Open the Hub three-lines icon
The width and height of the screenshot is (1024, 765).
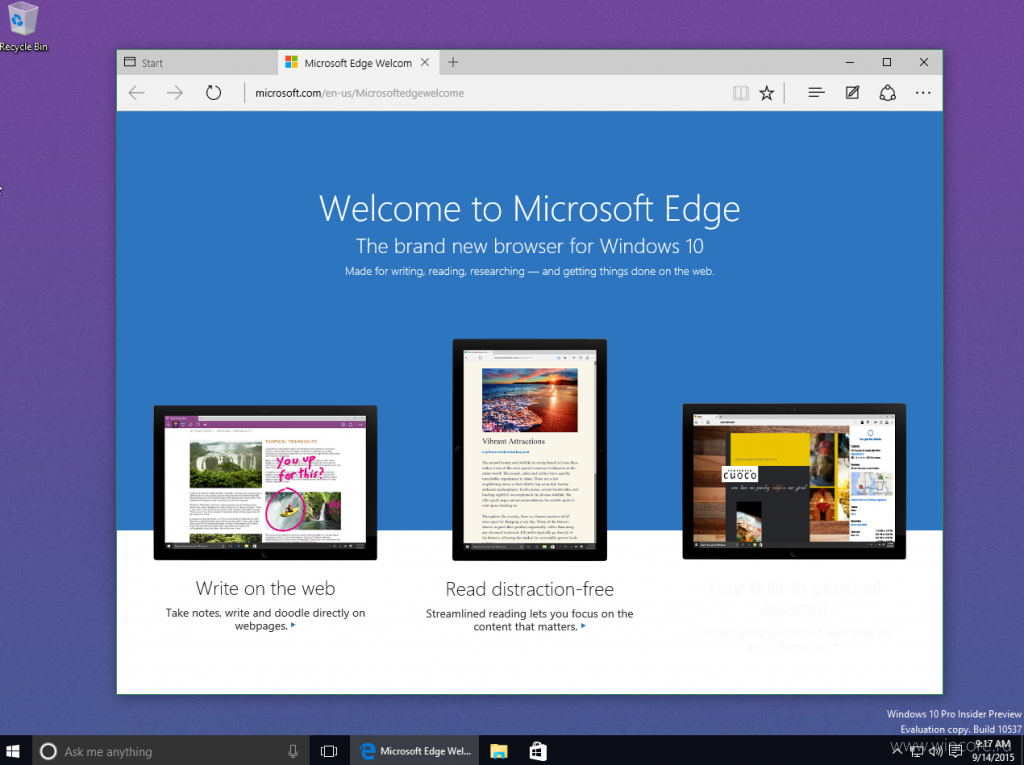click(x=816, y=93)
